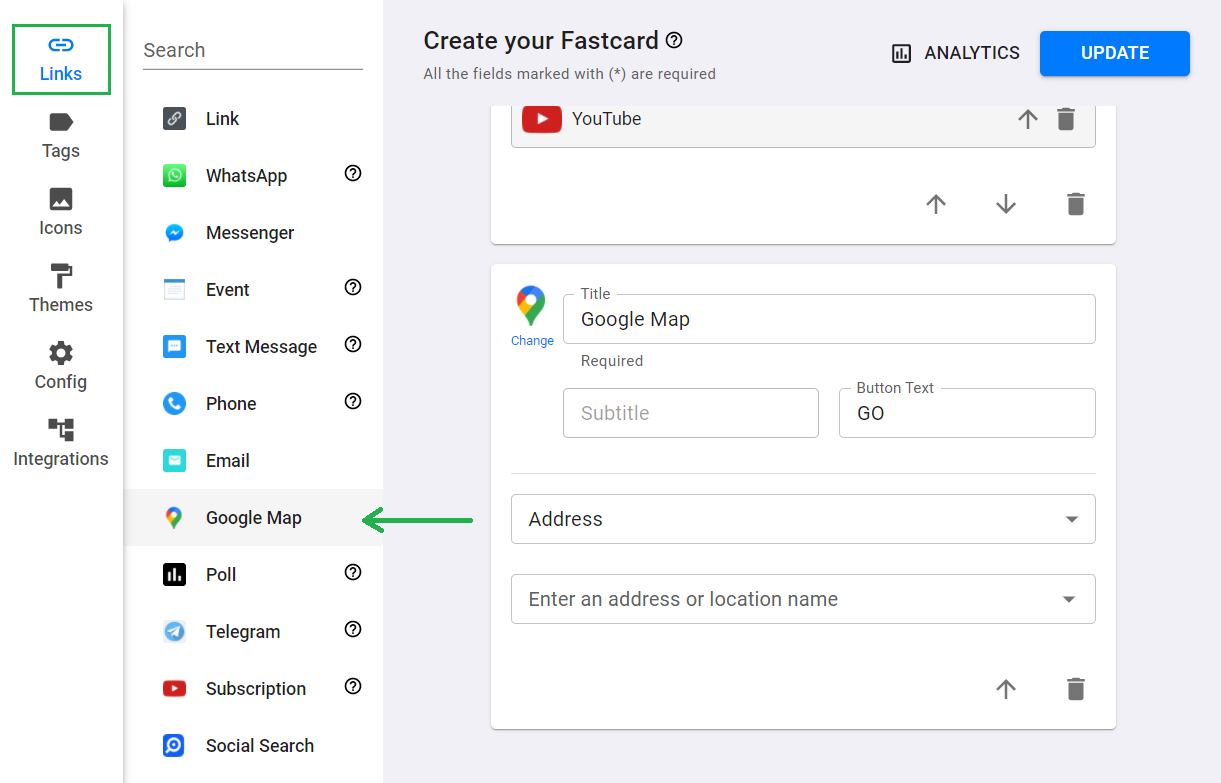Viewport: 1221px width, 783px height.
Task: Move the YouTube row up
Action: pos(1028,119)
